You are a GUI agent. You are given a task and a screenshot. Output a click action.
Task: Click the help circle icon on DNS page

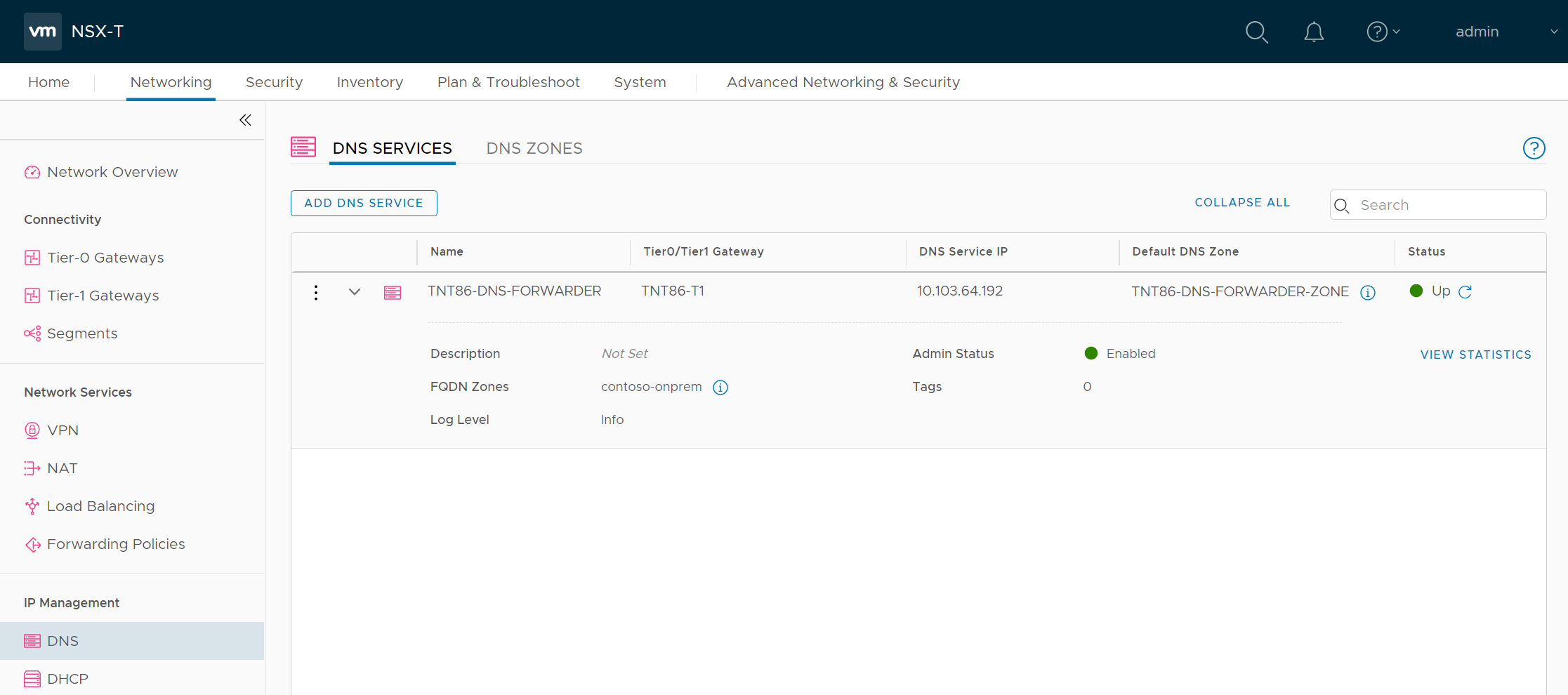pyautogui.click(x=1534, y=148)
